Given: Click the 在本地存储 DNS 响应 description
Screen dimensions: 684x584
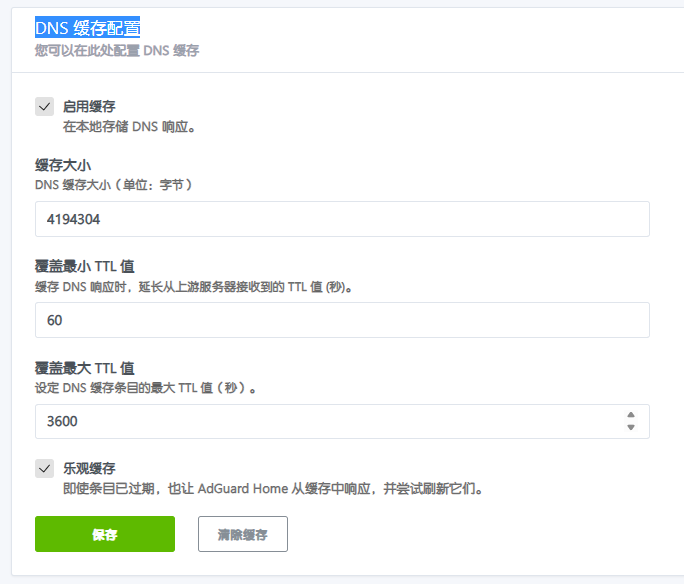Looking at the screenshot, I should click(x=128, y=127).
